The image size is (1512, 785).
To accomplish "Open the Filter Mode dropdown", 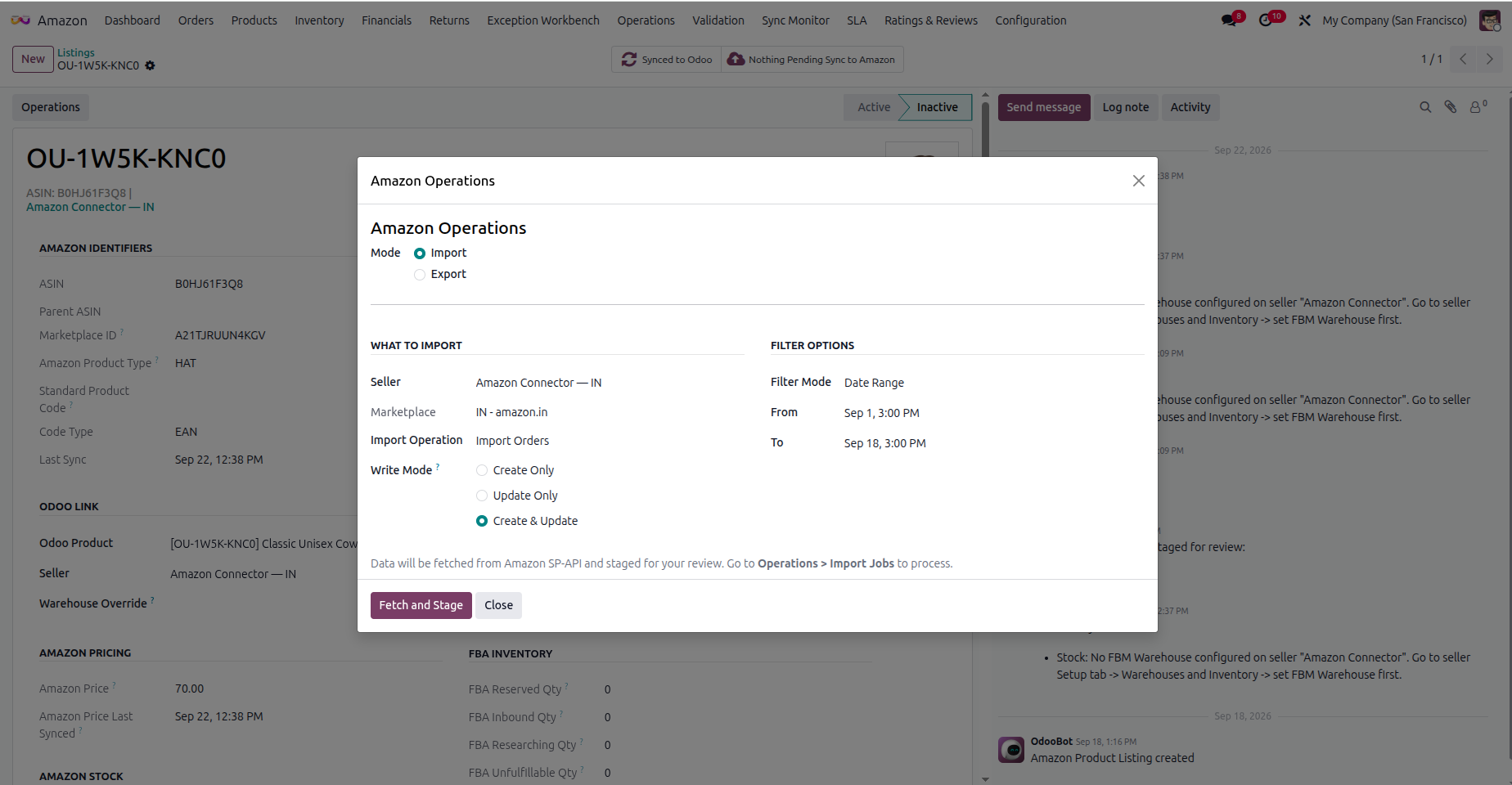I will [x=993, y=383].
